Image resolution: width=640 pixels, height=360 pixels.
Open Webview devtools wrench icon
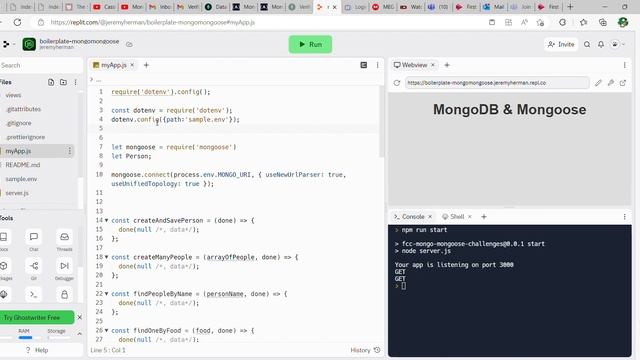coord(611,83)
